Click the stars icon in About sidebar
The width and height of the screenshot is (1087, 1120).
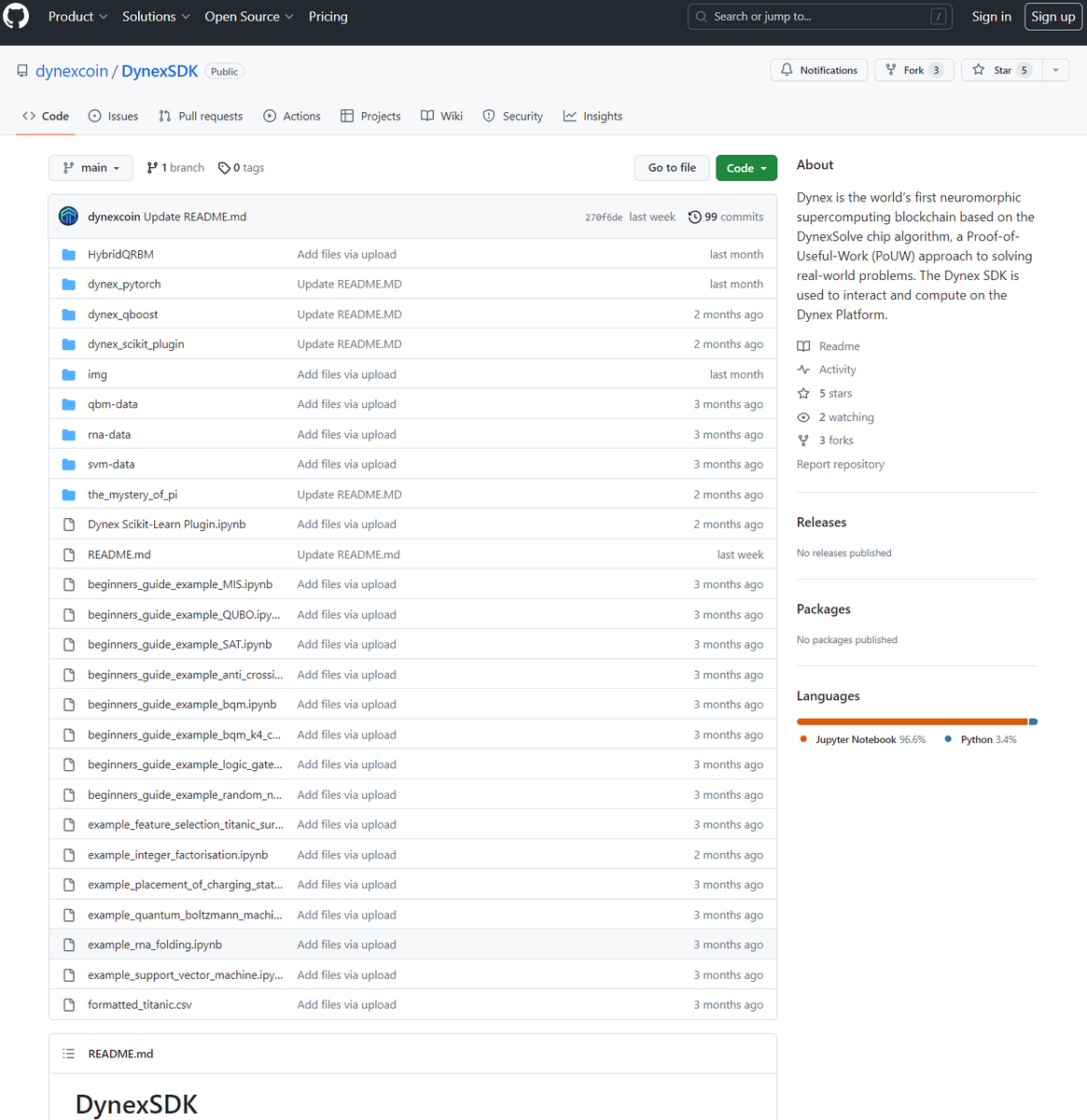click(x=803, y=394)
